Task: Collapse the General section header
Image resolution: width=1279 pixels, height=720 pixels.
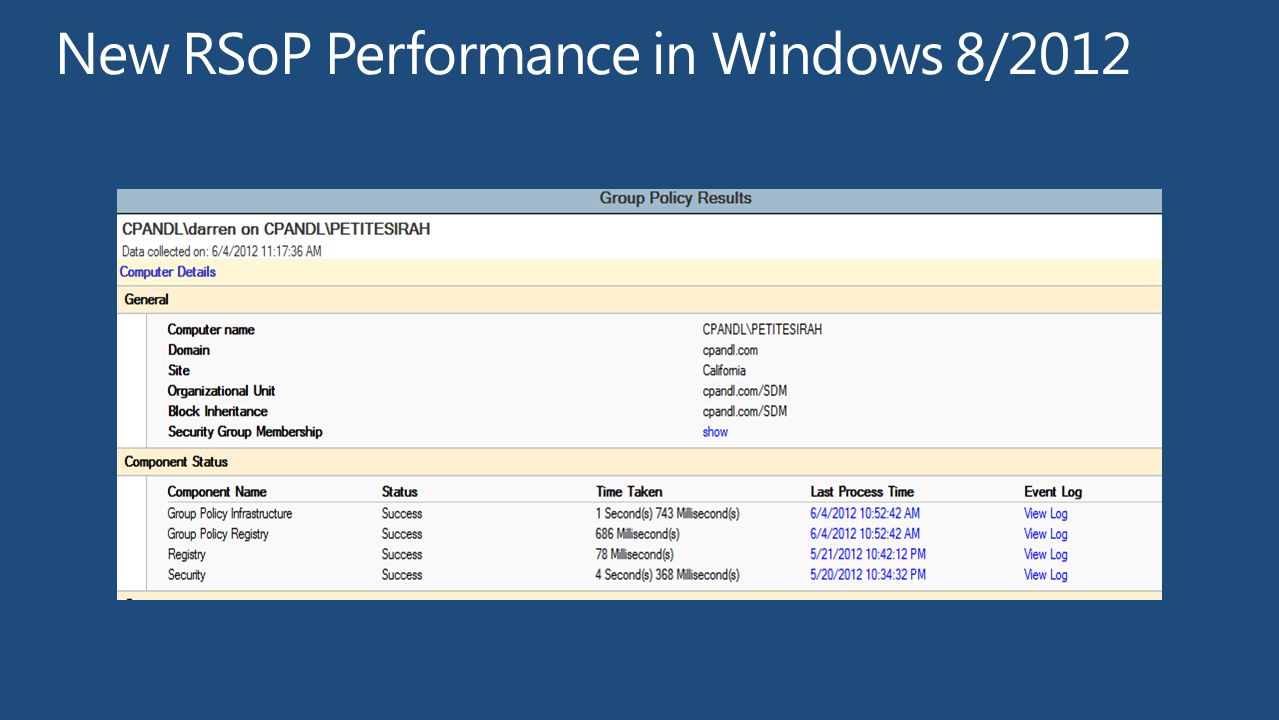Action: [639, 299]
